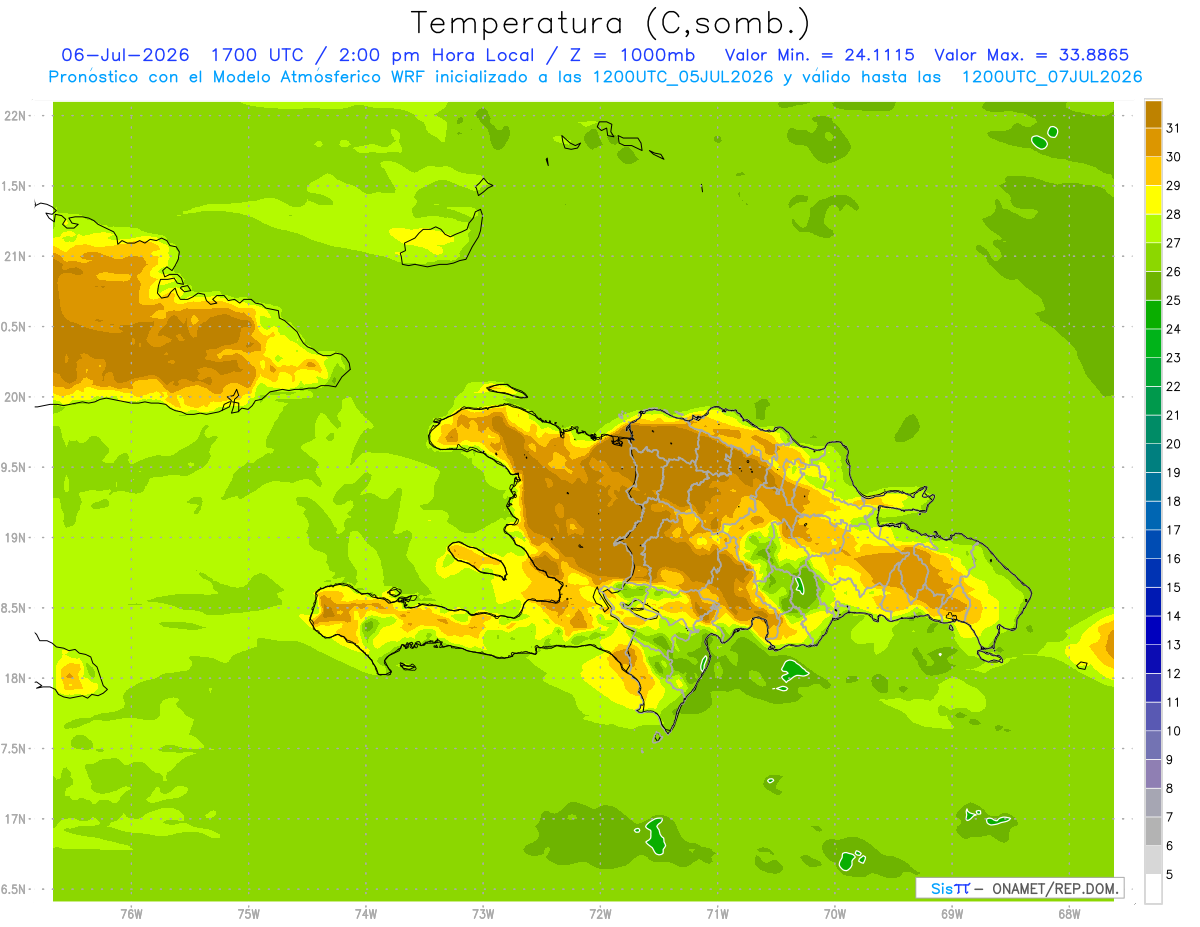The height and width of the screenshot is (927, 1200).
Task: Click the date text "06-Jul-2026"
Action: [x=125, y=55]
